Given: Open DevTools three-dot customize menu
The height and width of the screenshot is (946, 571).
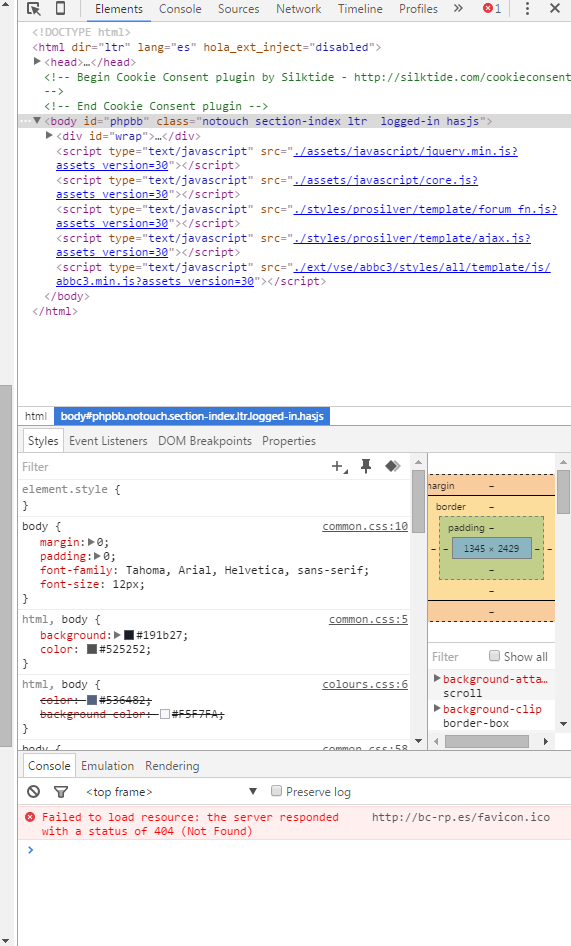Looking at the screenshot, I should pos(528,8).
